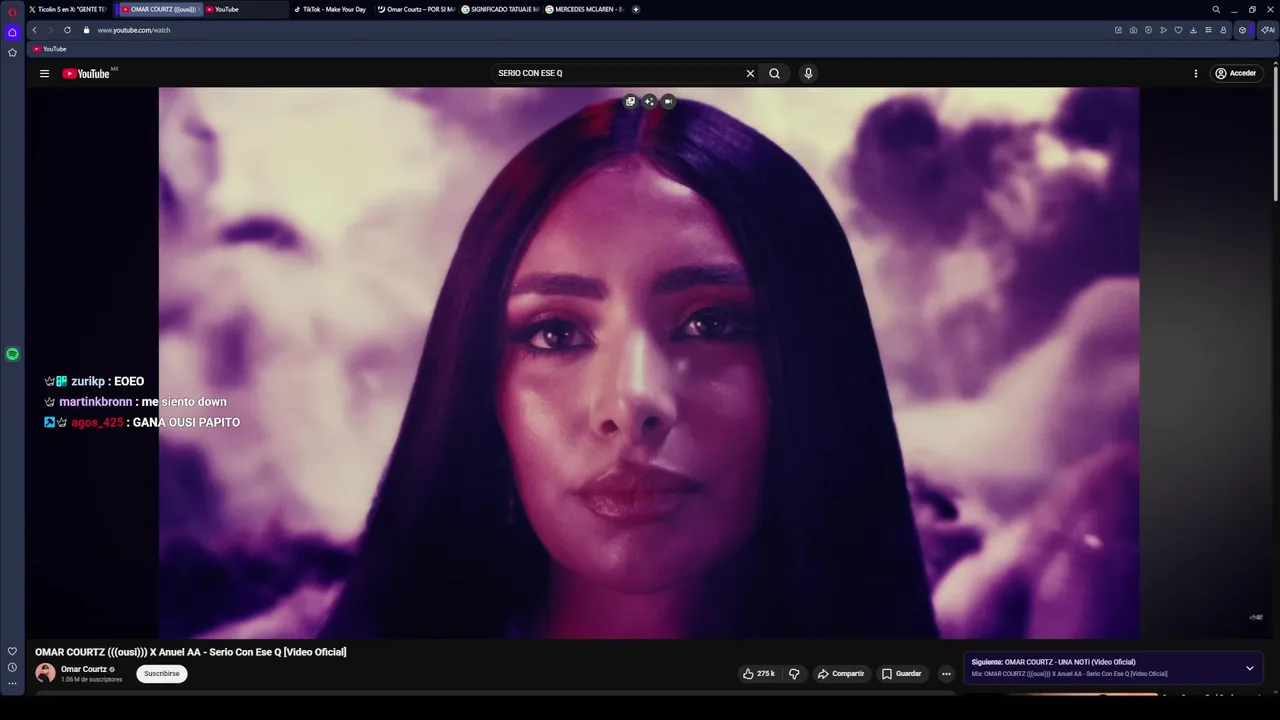1280x720 pixels.
Task: Open more actions ellipsis below video
Action: point(946,674)
